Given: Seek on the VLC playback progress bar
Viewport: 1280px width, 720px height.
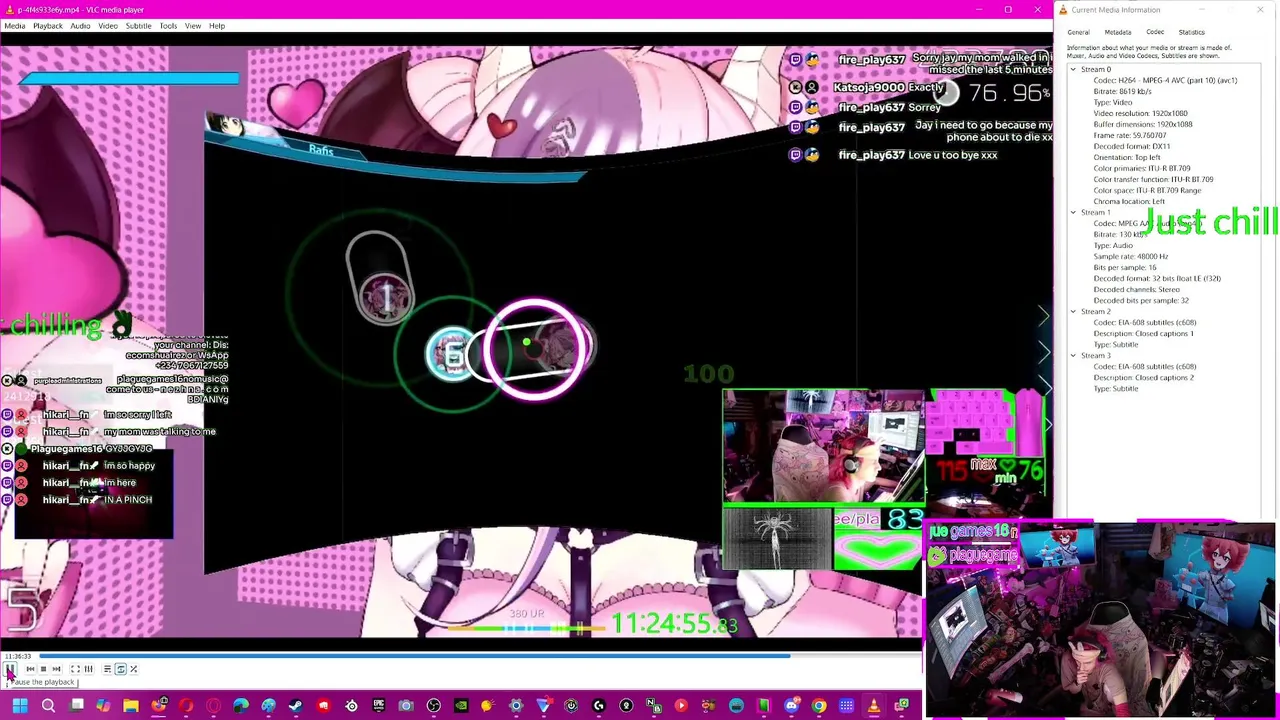Looking at the screenshot, I should pos(480,656).
